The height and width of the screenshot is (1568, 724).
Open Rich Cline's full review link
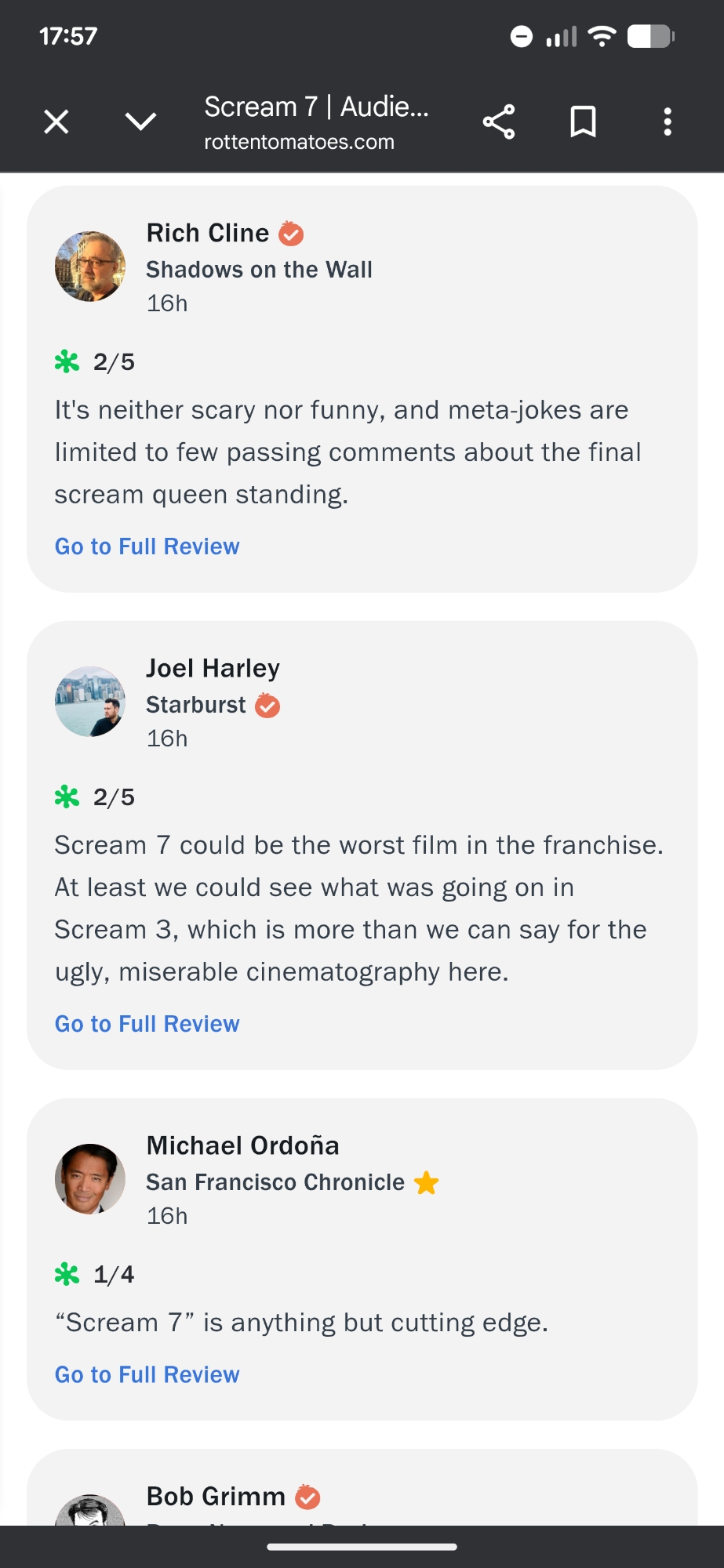[147, 546]
